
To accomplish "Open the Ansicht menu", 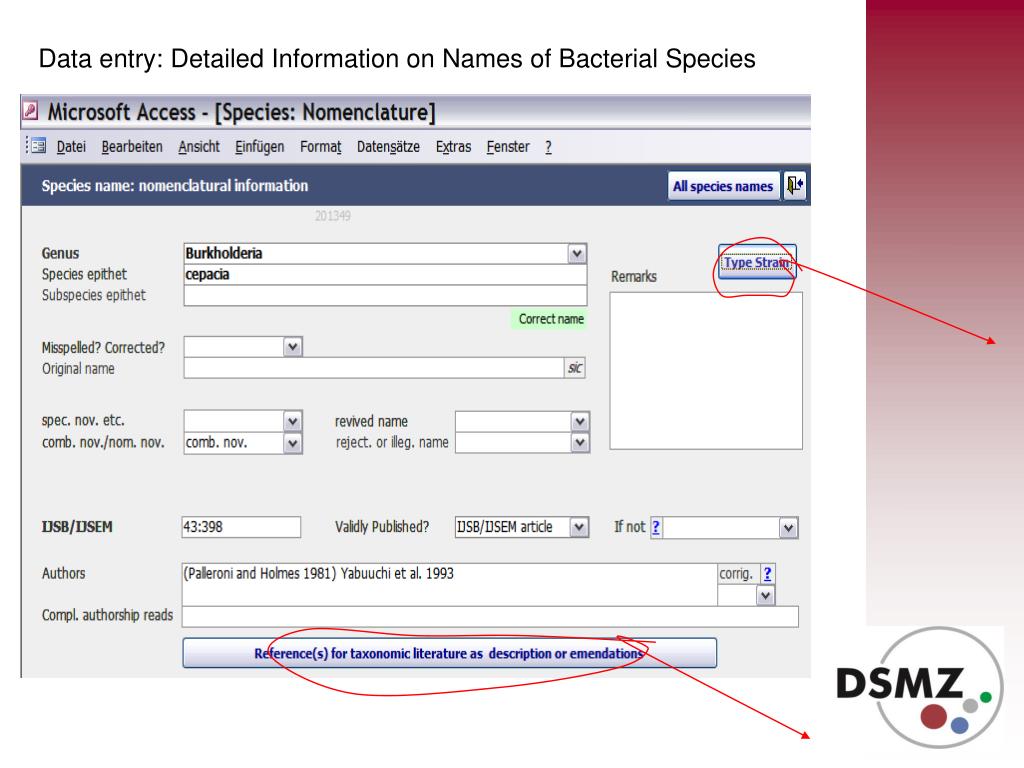I will (x=199, y=146).
